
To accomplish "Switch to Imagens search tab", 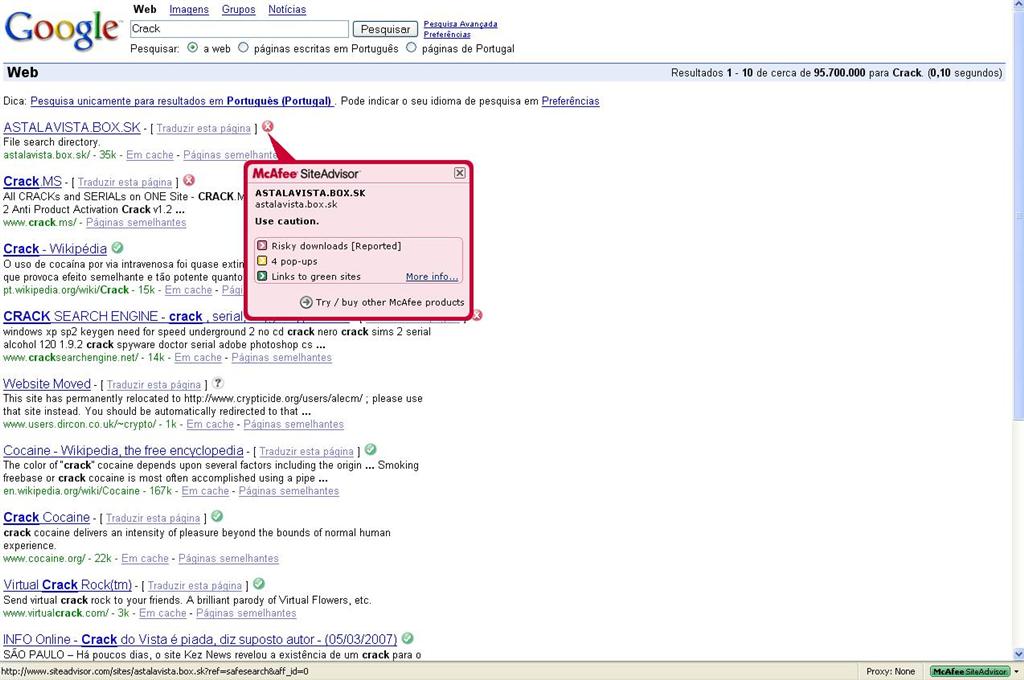I will [189, 10].
